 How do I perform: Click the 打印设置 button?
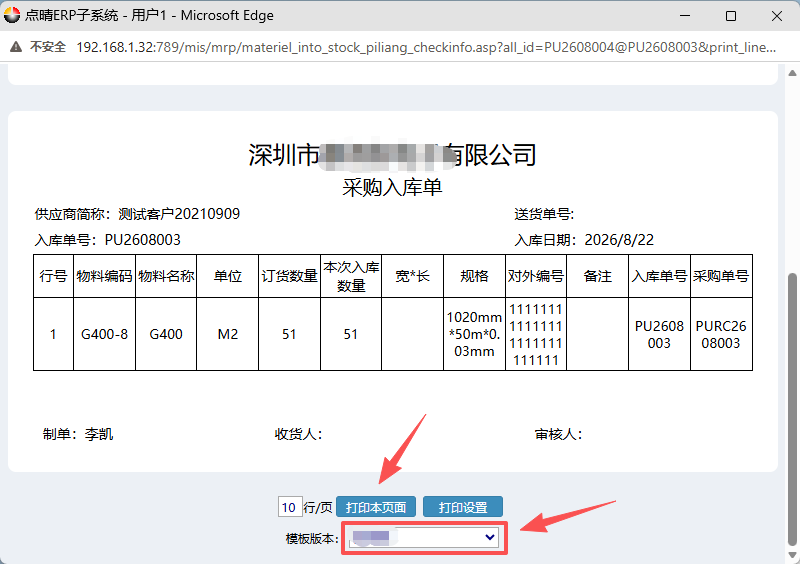(463, 507)
